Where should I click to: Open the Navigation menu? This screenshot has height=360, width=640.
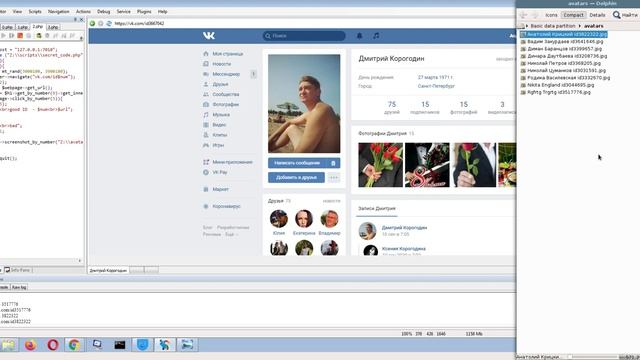[x=59, y=11]
